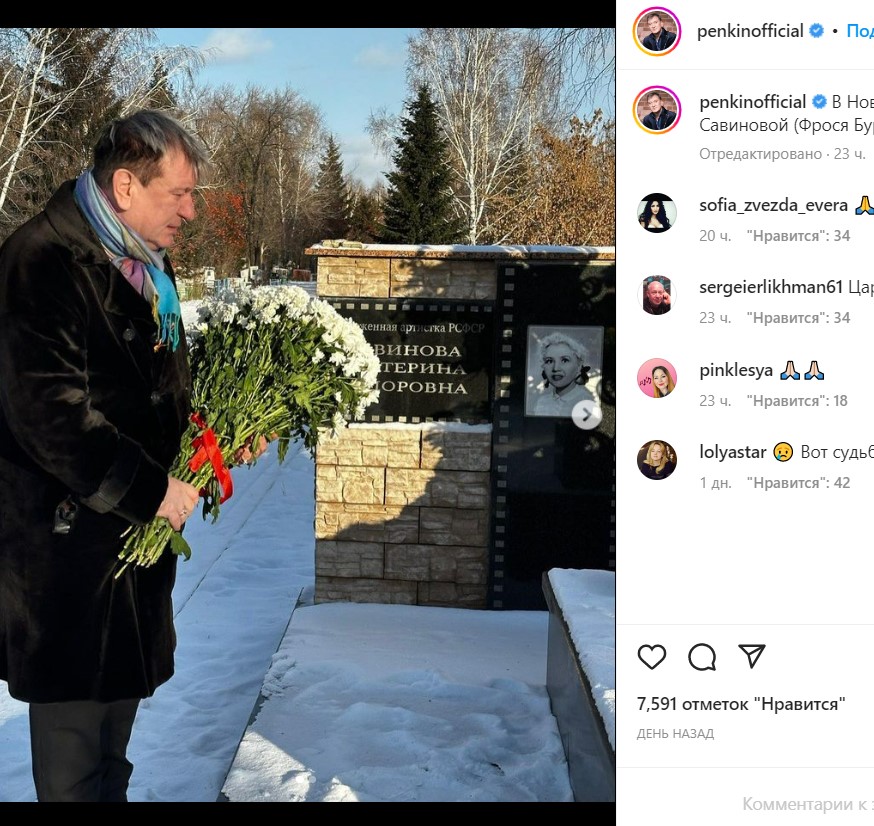Open pinklesya profile picture
The height and width of the screenshot is (826, 874).
tap(657, 378)
